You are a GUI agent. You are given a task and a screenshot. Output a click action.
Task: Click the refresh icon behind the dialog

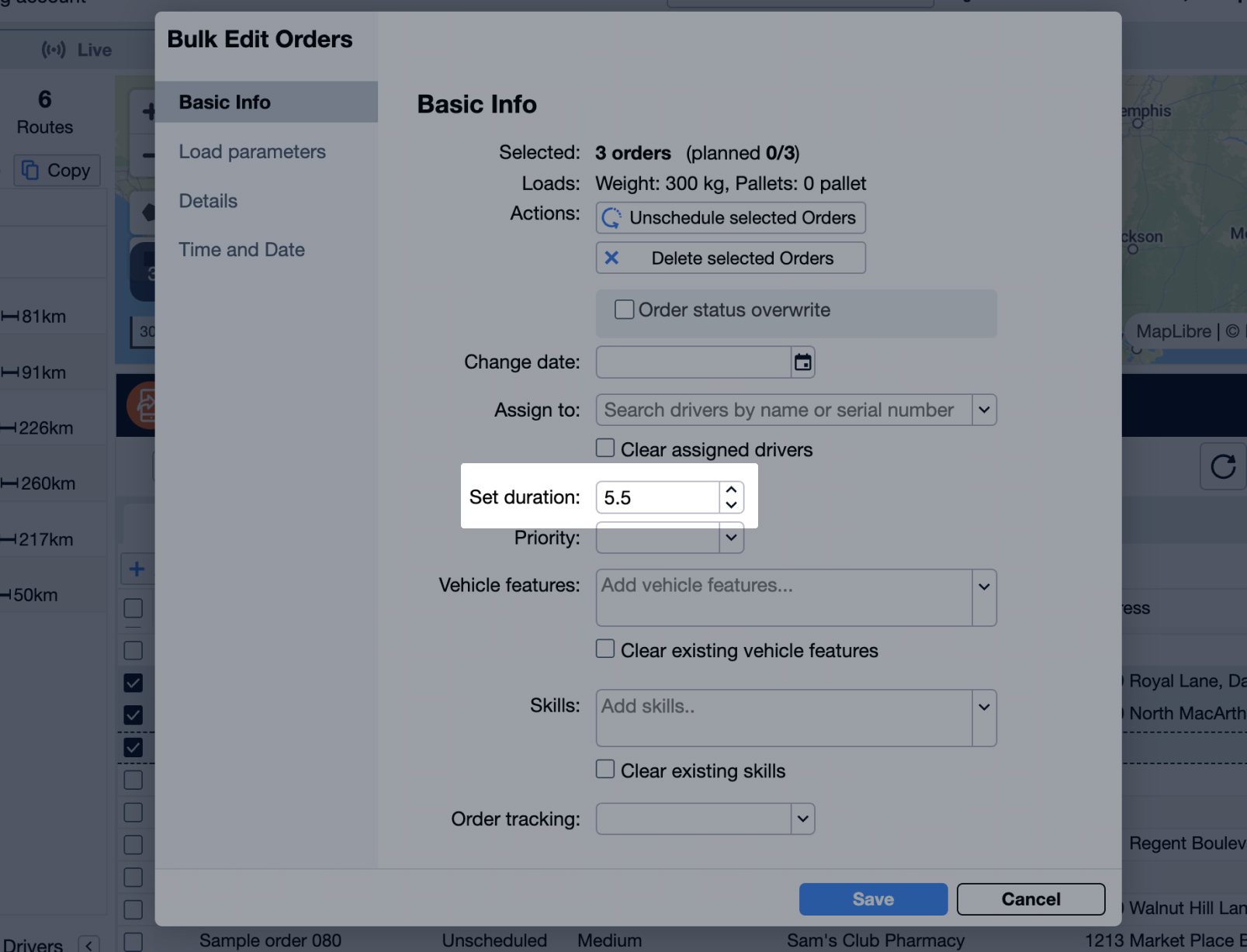coord(1222,466)
